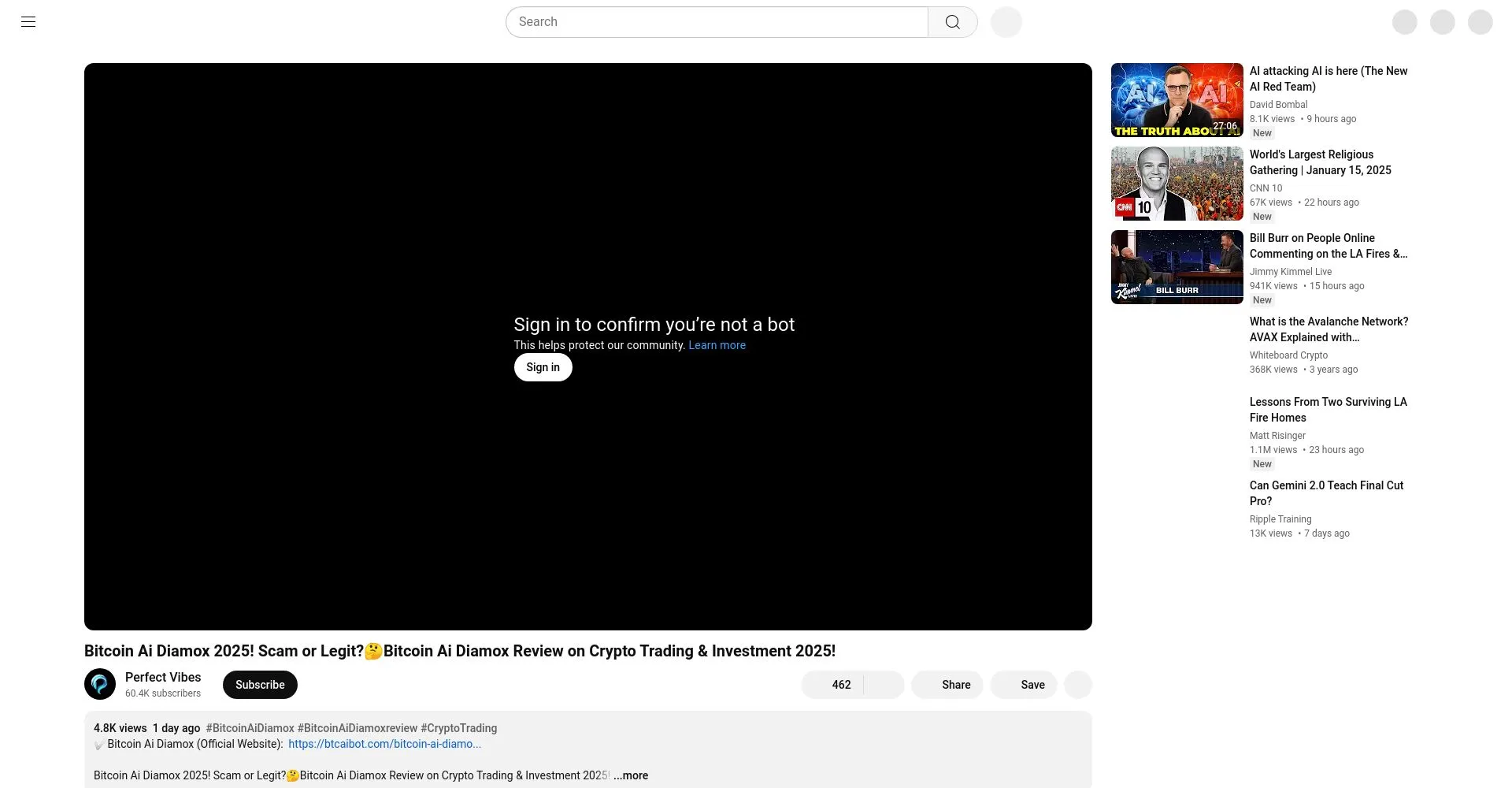Screen dimensions: 1512x788
Task: Click Sign in on the video player
Action: pos(543,367)
